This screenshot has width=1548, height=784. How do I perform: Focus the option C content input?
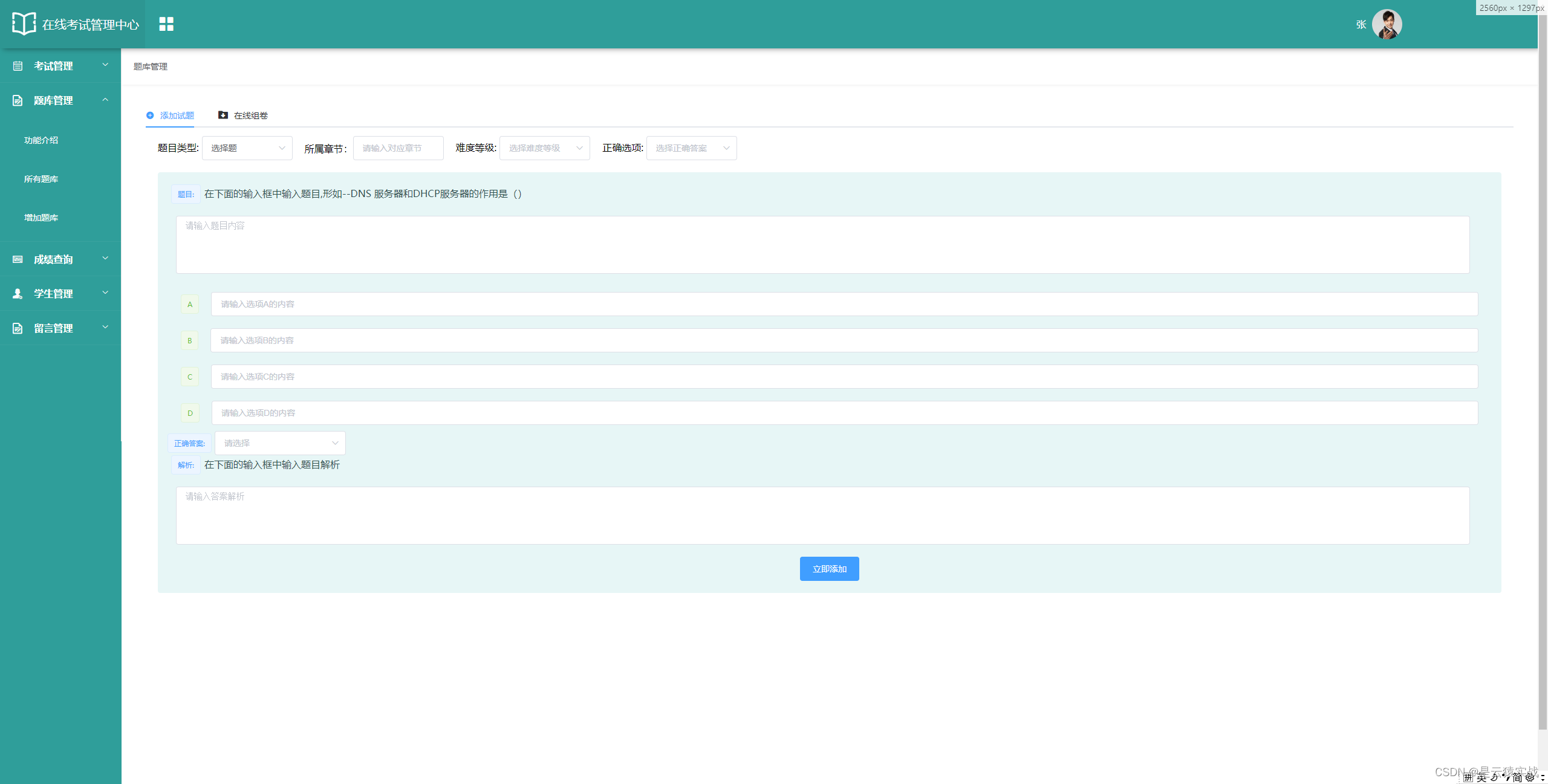[x=844, y=377]
